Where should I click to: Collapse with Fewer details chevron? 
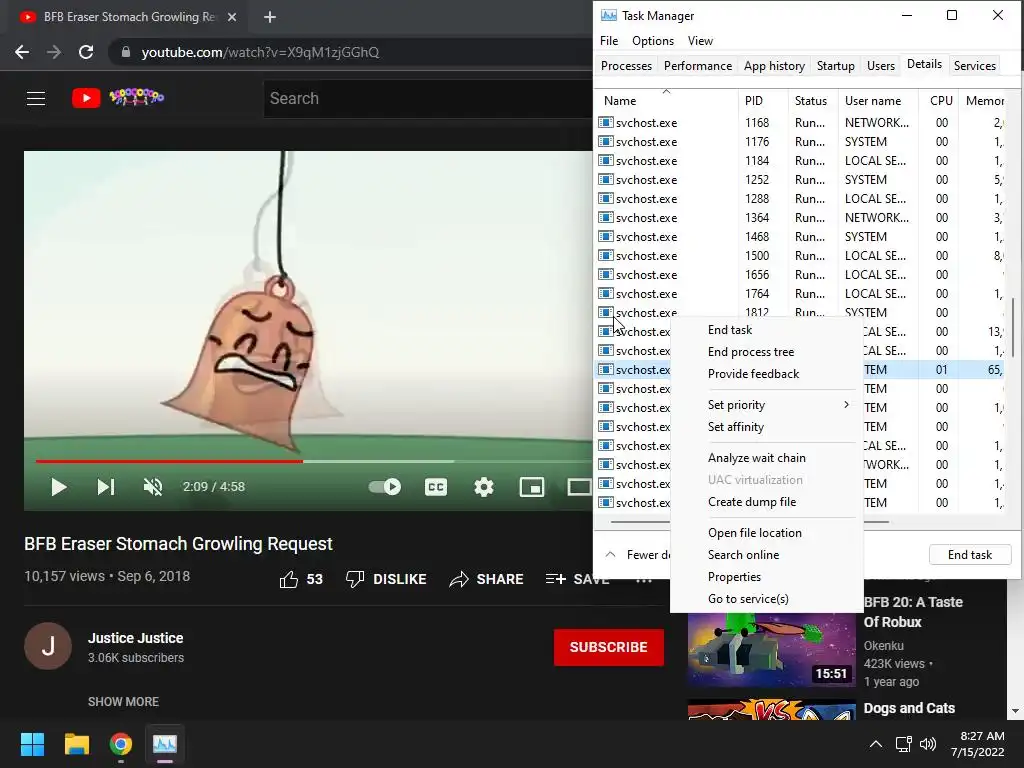tap(610, 554)
